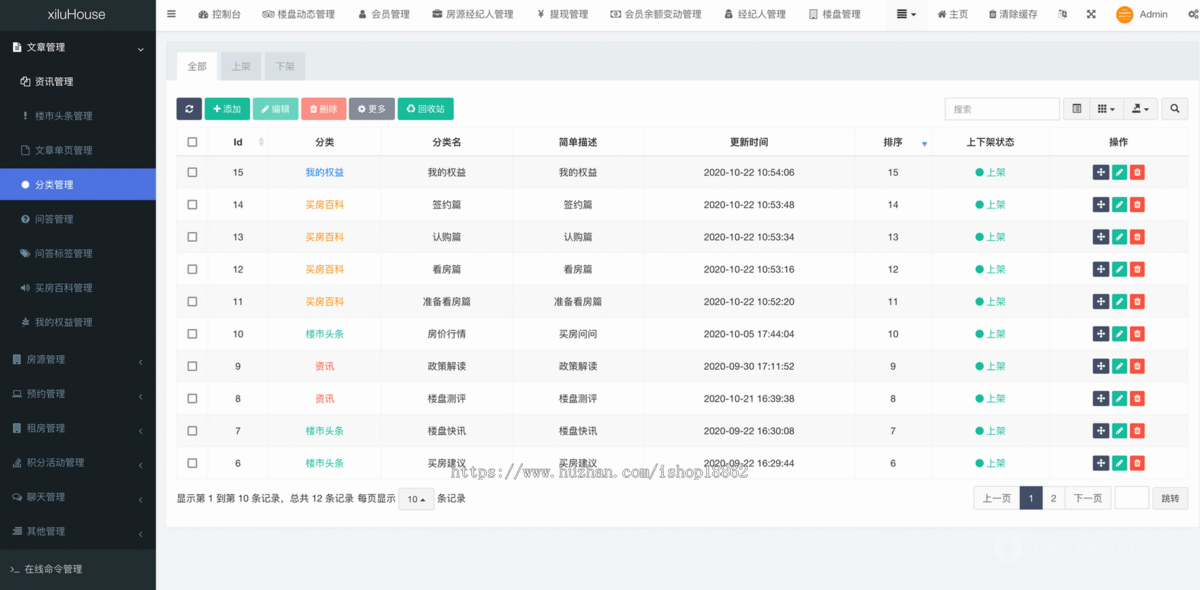Open the page size dropdown showing 10
The image size is (1200, 590).
click(416, 498)
